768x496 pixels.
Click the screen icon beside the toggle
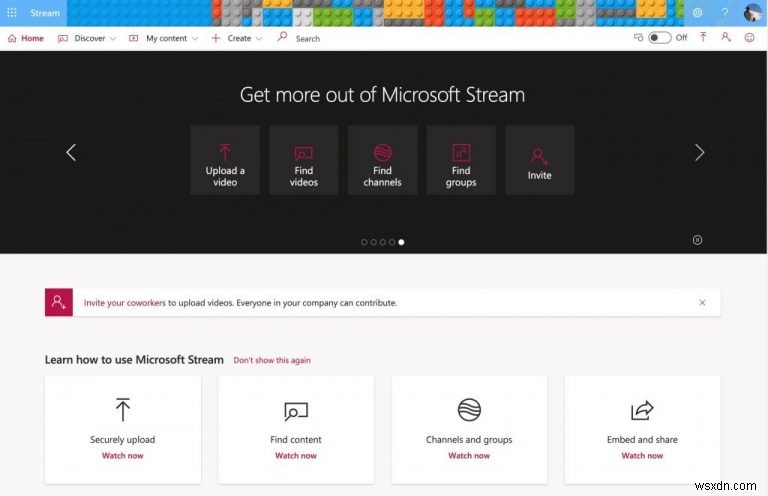(x=638, y=38)
